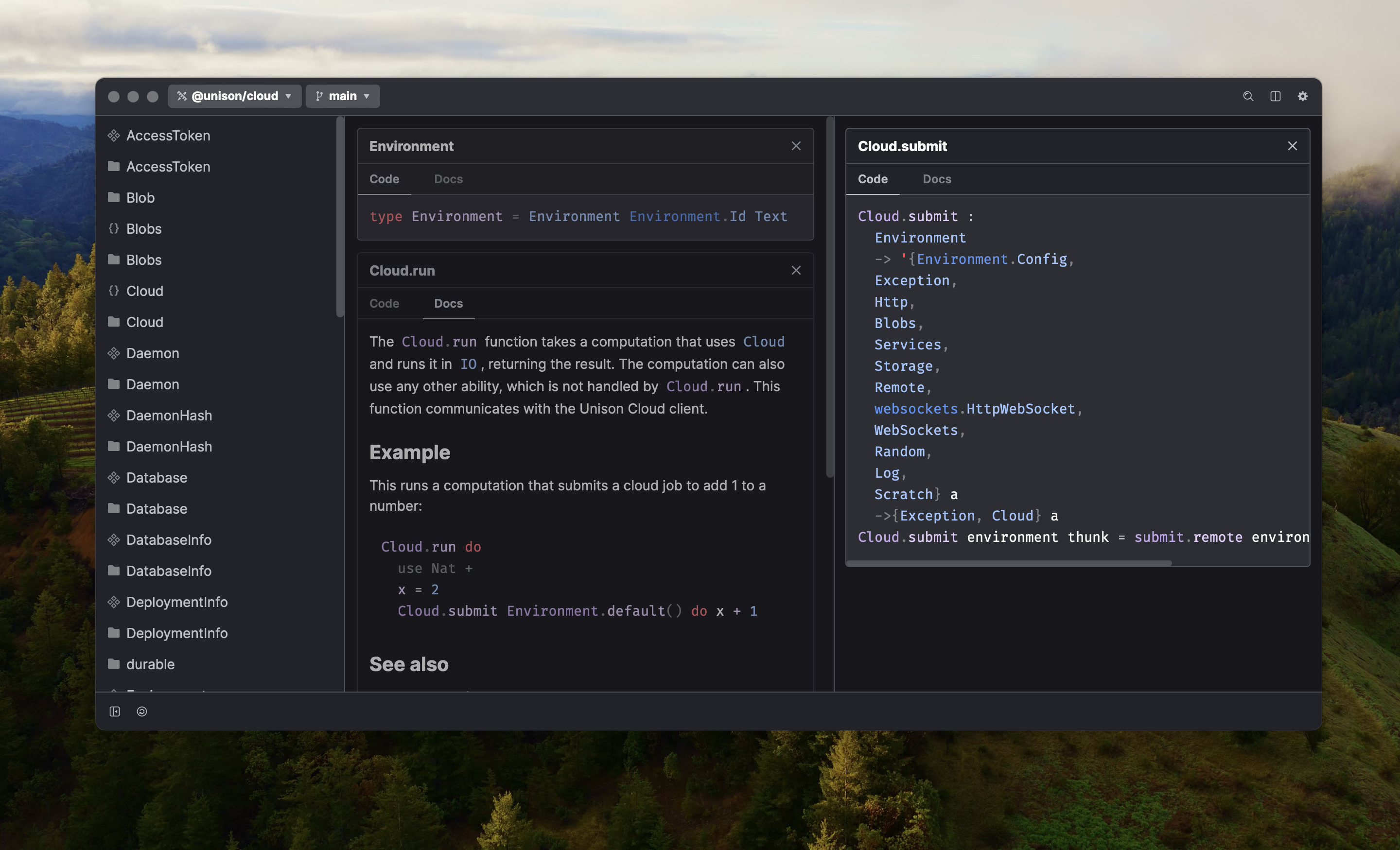
Task: Select the DatabaseInfo type item in sidebar
Action: pyautogui.click(x=168, y=540)
